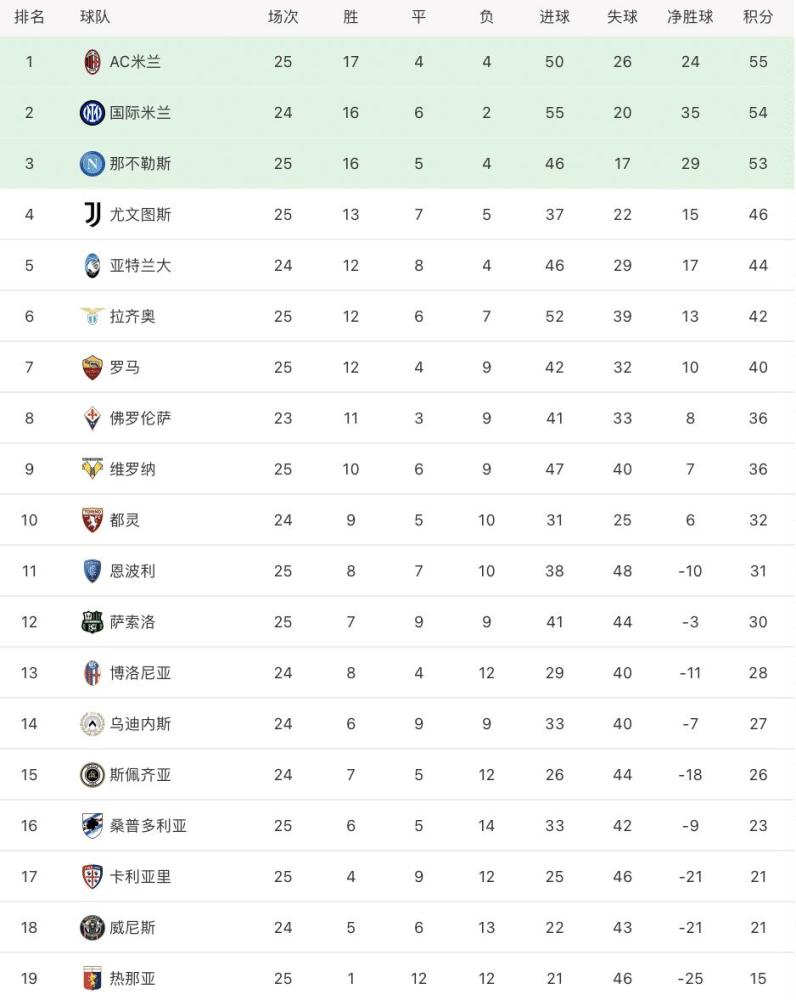Open the 萨索洛 team name link
796x1000 pixels.
[133, 622]
